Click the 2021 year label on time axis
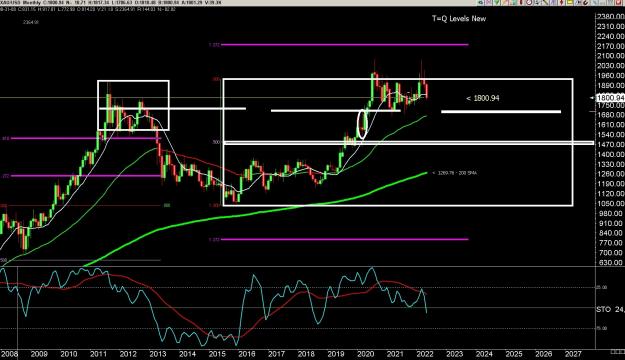 pyautogui.click(x=395, y=354)
